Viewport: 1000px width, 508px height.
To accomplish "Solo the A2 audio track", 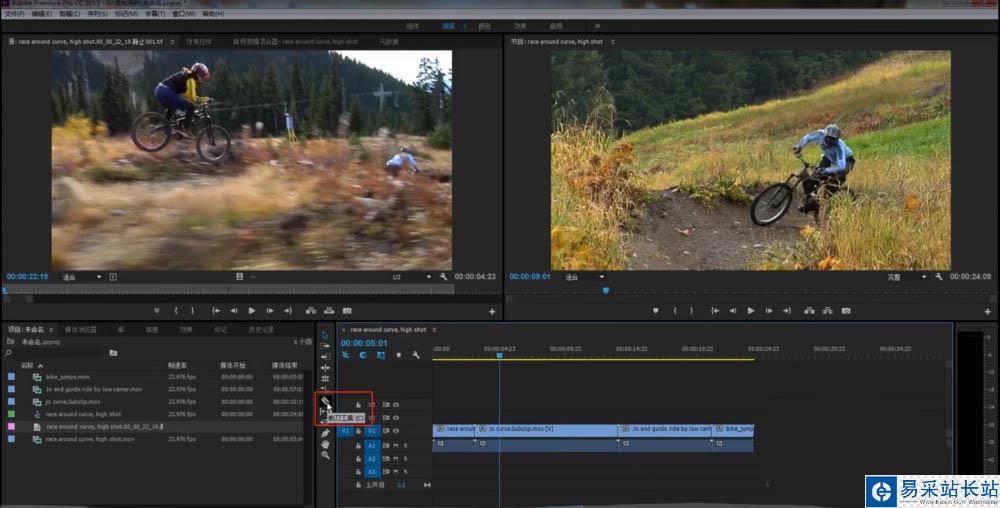I will [405, 459].
